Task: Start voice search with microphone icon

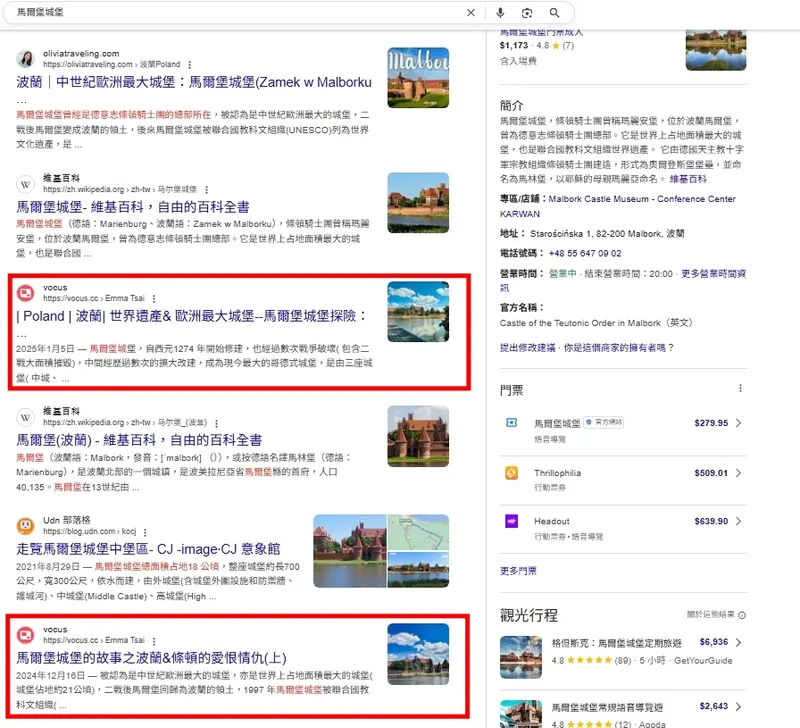Action: click(500, 13)
